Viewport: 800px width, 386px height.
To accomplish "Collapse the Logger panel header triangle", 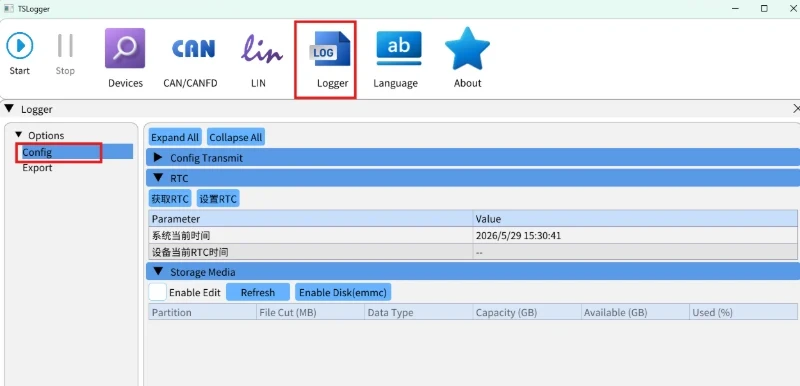I will (x=9, y=109).
